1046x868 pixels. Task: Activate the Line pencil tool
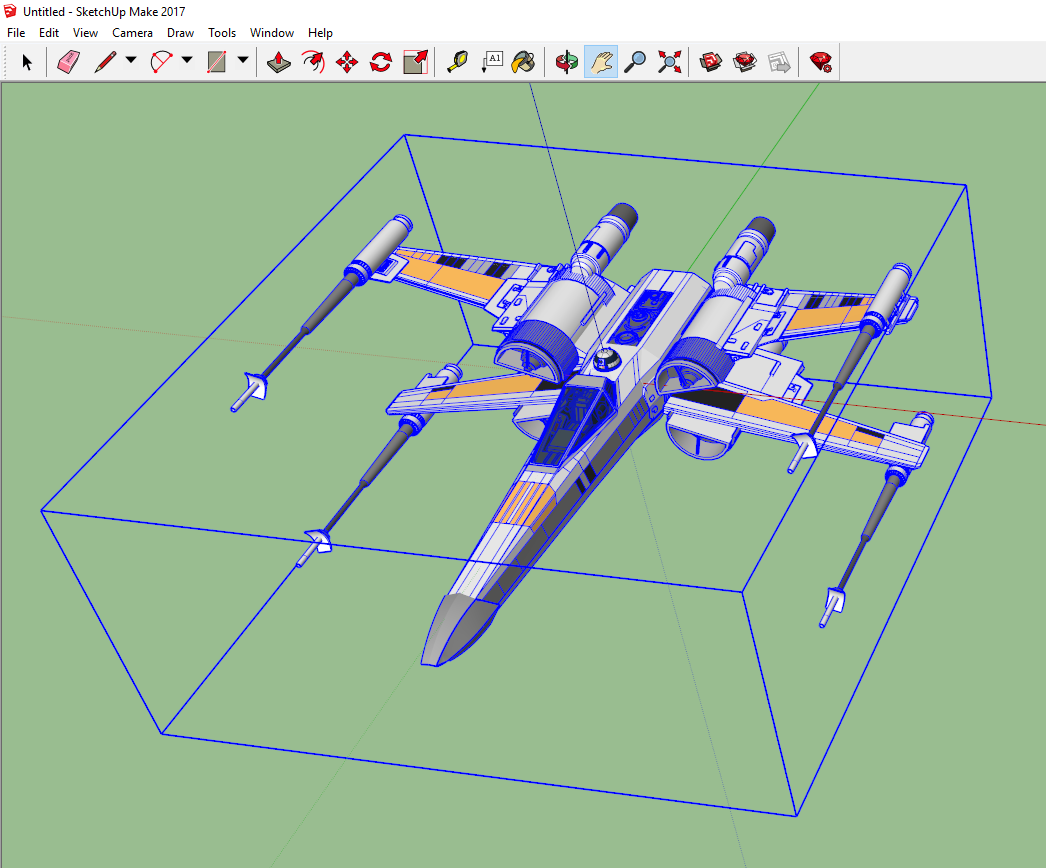click(105, 62)
